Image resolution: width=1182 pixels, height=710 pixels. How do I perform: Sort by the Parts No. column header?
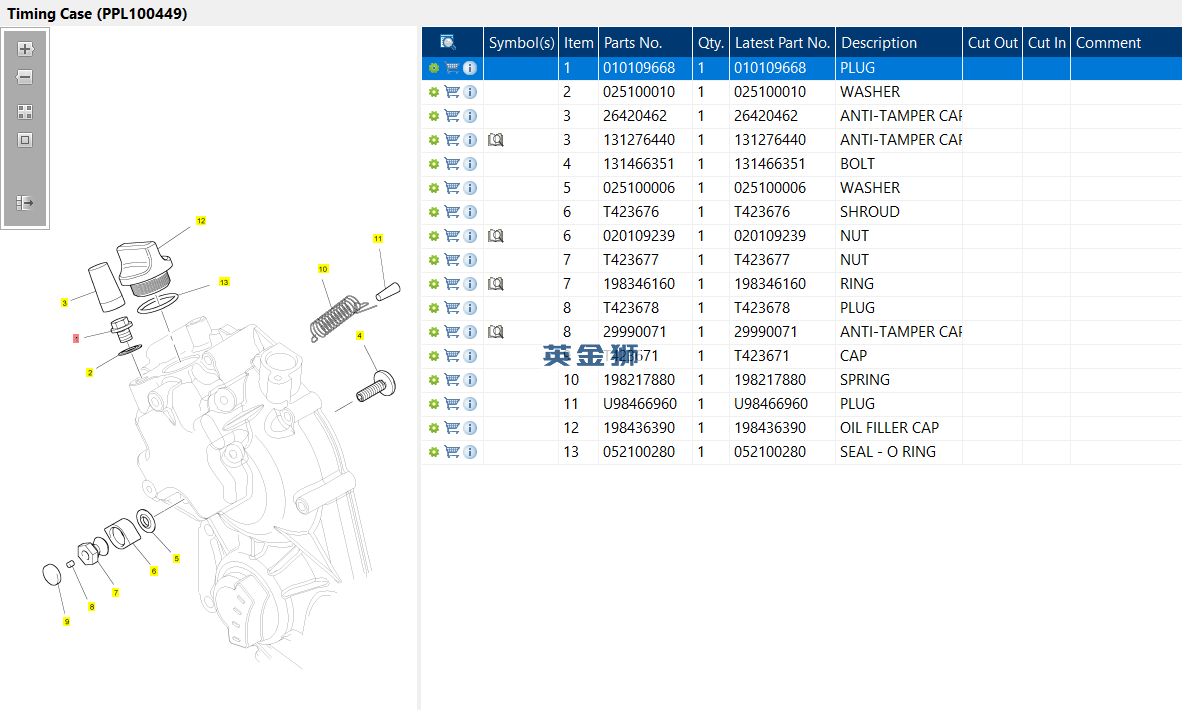click(645, 42)
